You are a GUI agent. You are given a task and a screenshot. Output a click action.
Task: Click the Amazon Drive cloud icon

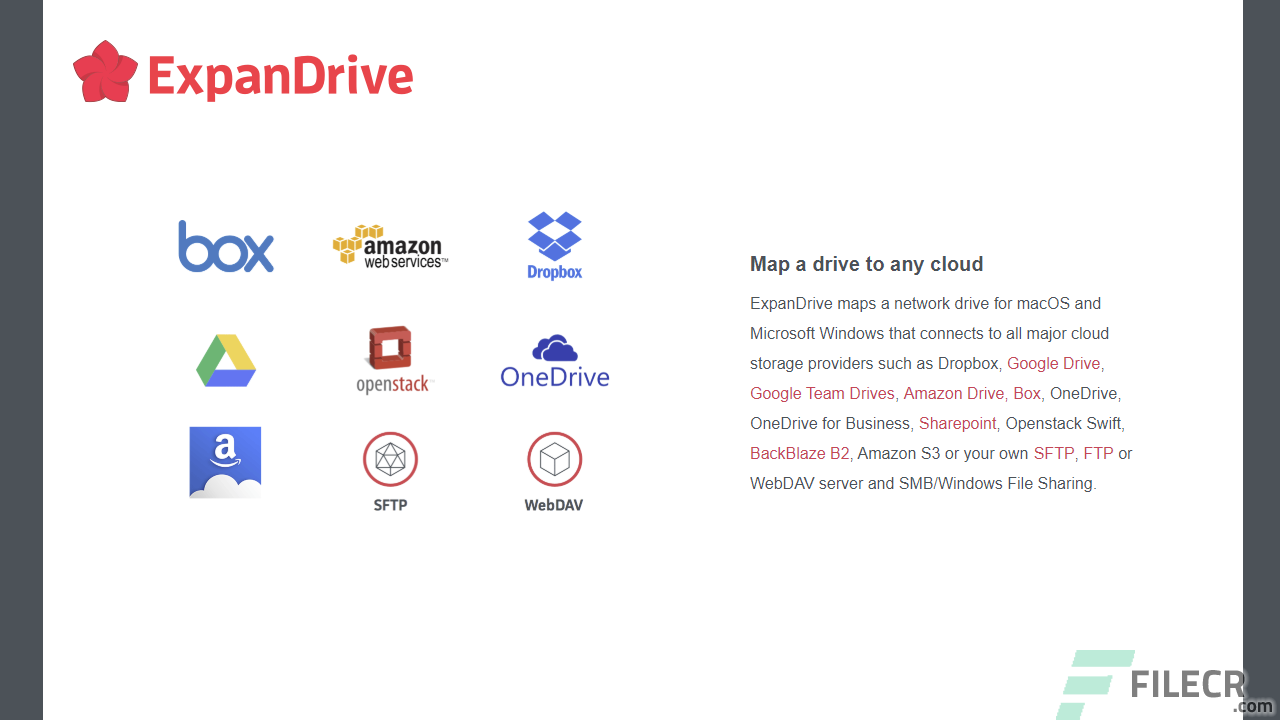coord(226,462)
